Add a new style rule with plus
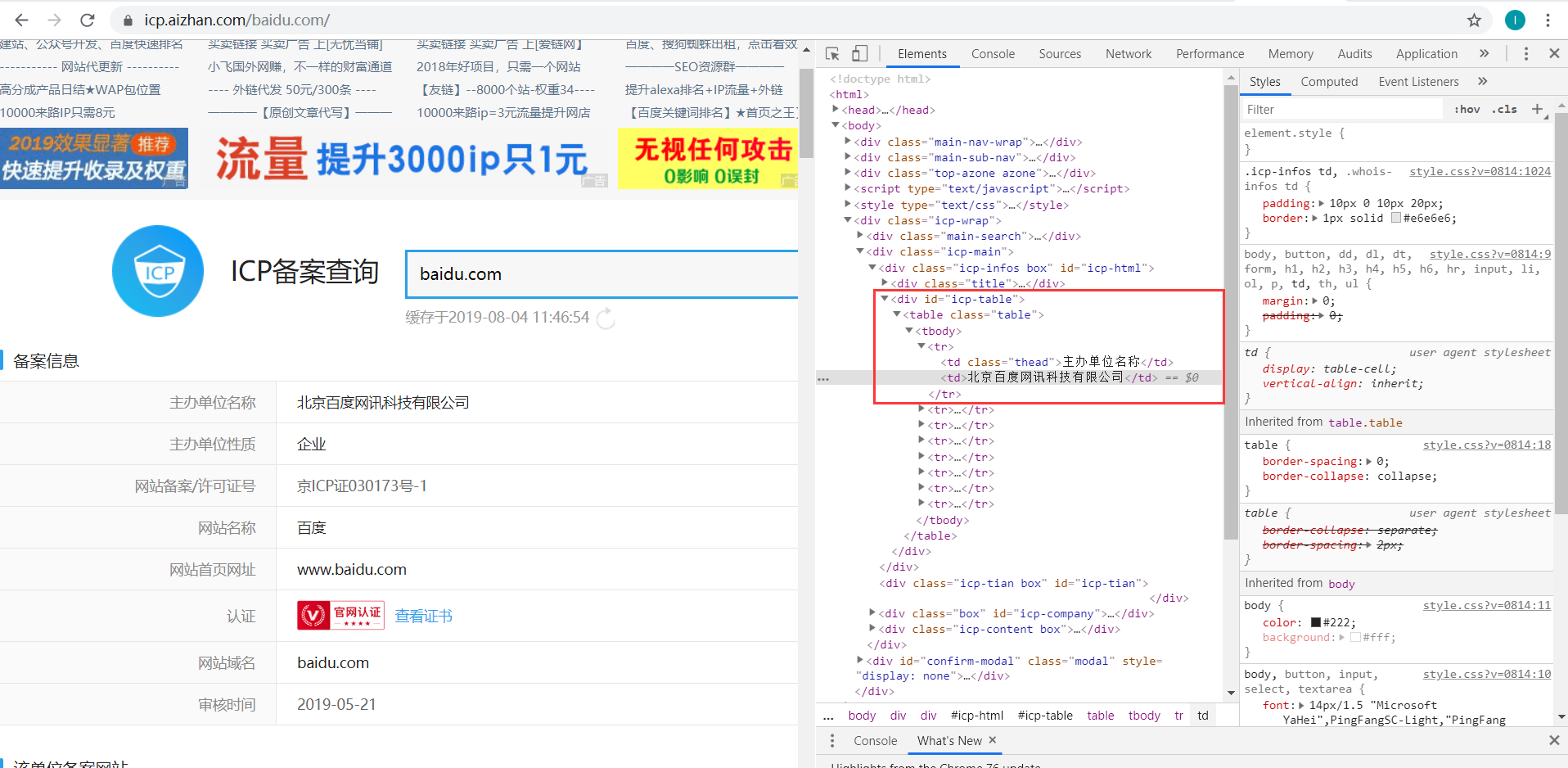 (1537, 109)
